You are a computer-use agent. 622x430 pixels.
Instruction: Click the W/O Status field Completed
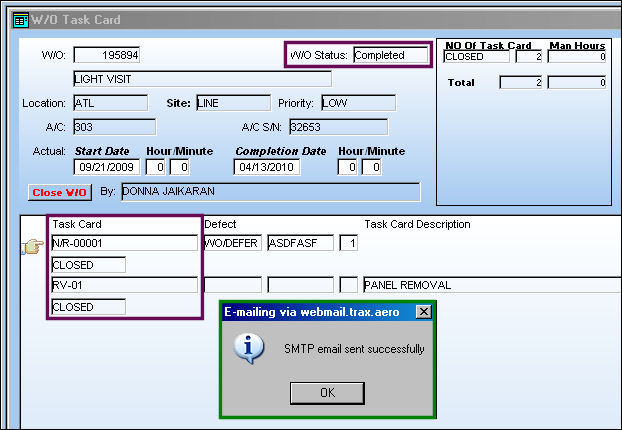pos(391,55)
